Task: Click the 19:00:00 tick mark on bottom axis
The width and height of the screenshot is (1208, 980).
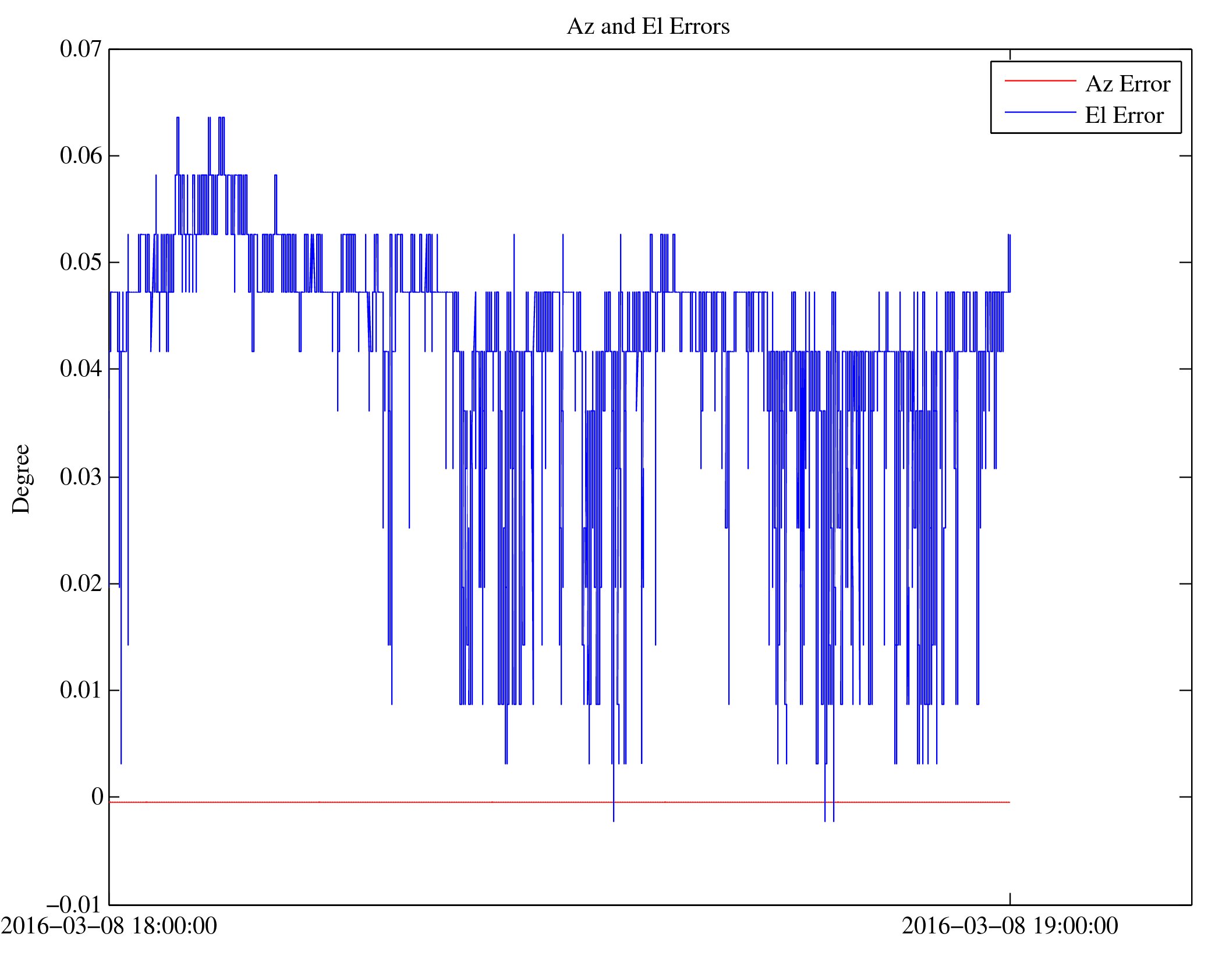Action: (x=1009, y=898)
